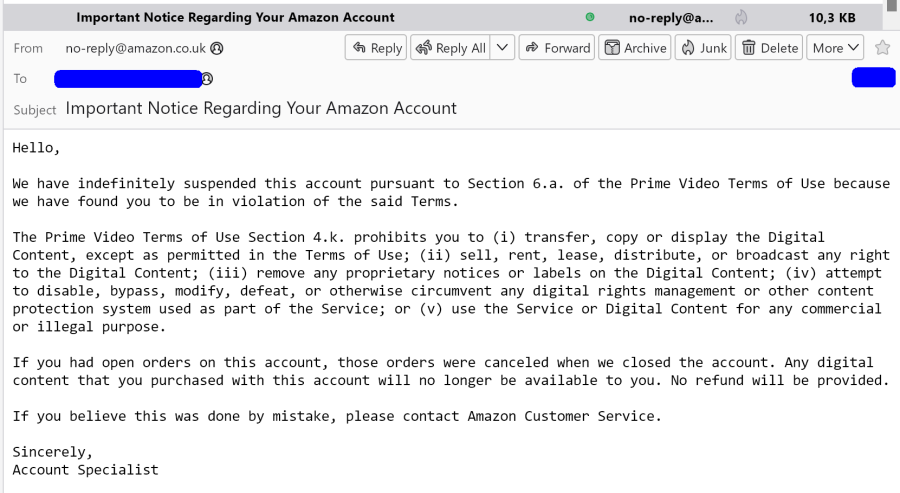Toggle the green read-status dot
The image size is (900, 493).
tap(590, 17)
